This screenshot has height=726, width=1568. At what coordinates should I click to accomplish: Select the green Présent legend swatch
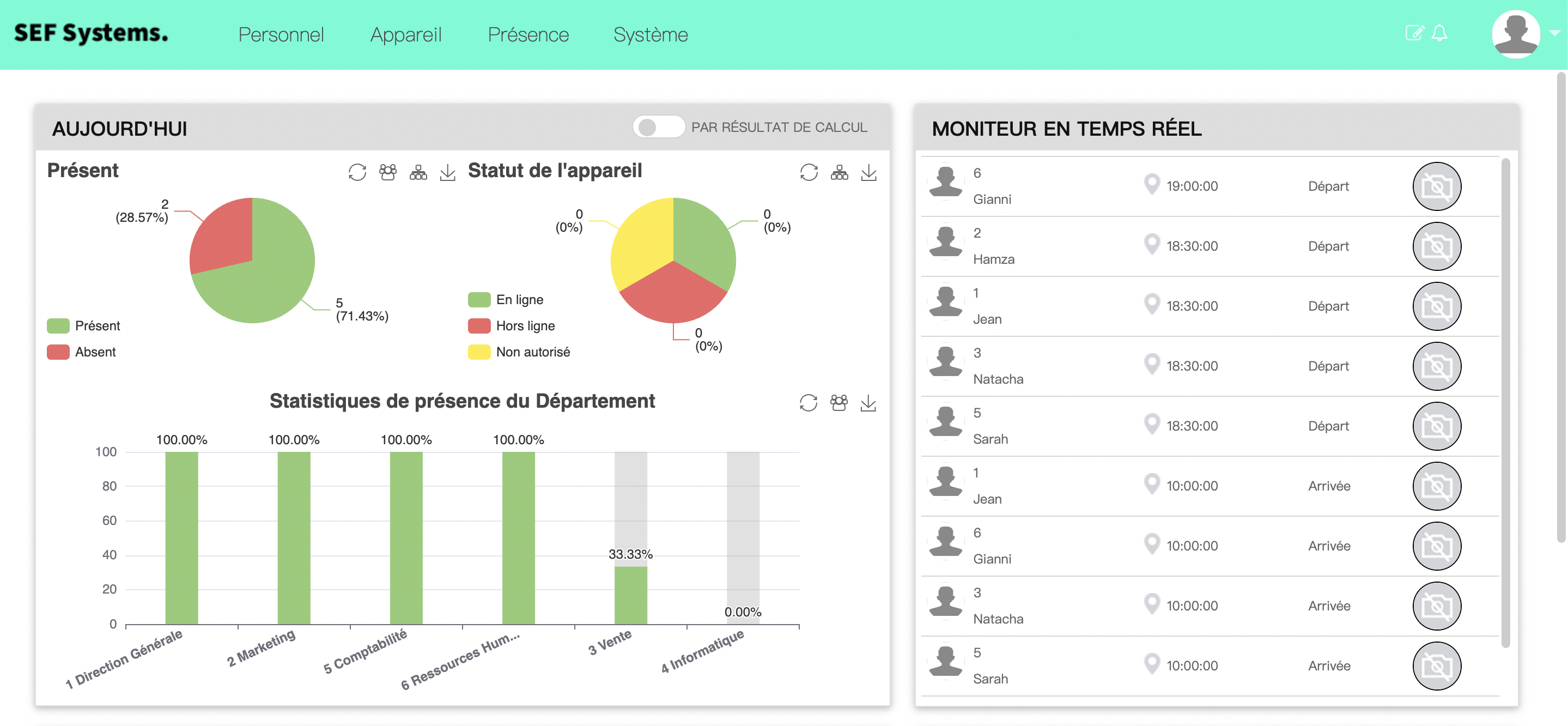coord(58,325)
